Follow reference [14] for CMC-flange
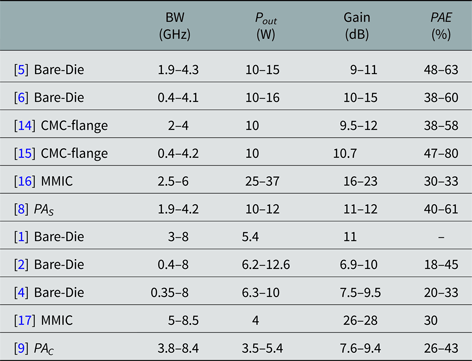Viewport: 472px width, 361px height. 24,126
